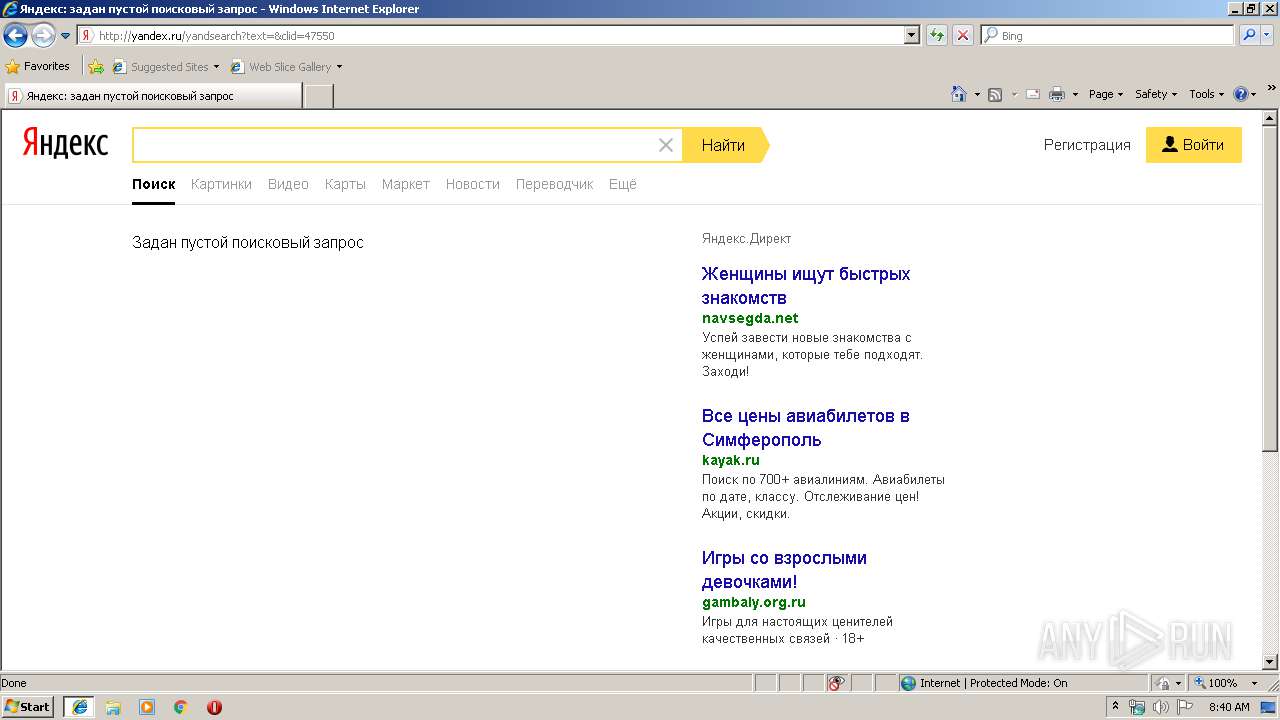The width and height of the screenshot is (1280, 720).
Task: Open the search provider dropdown arrow
Action: (x=1269, y=35)
